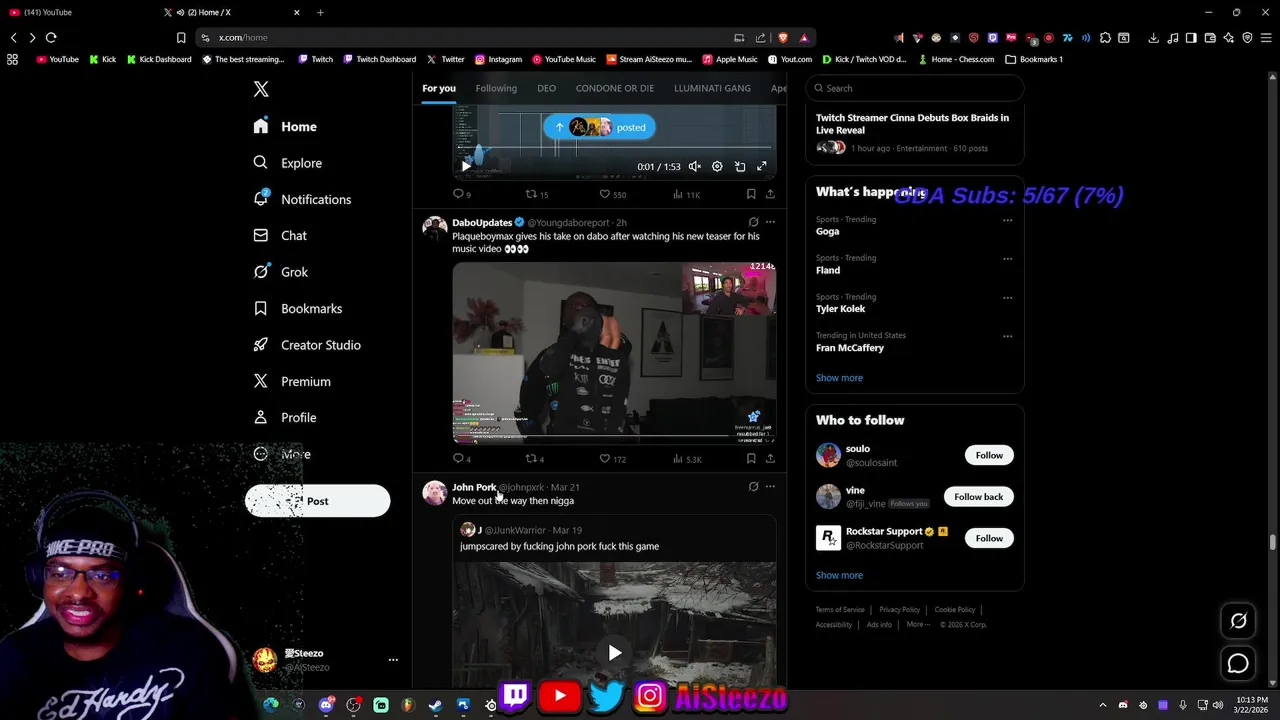Open the browser Extensions puzzle icon
The image size is (1280, 720).
1105,38
